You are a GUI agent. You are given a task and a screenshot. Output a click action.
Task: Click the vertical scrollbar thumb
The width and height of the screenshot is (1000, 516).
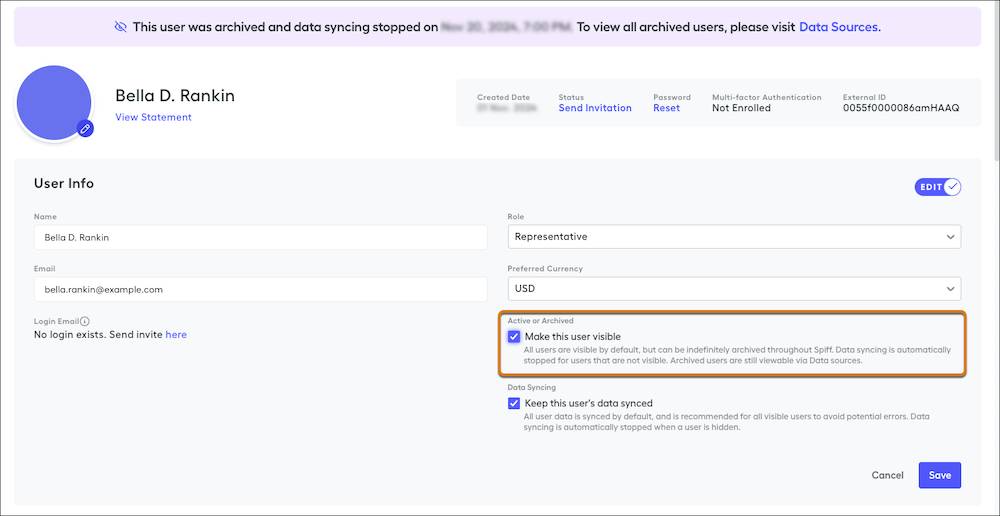tap(996, 83)
